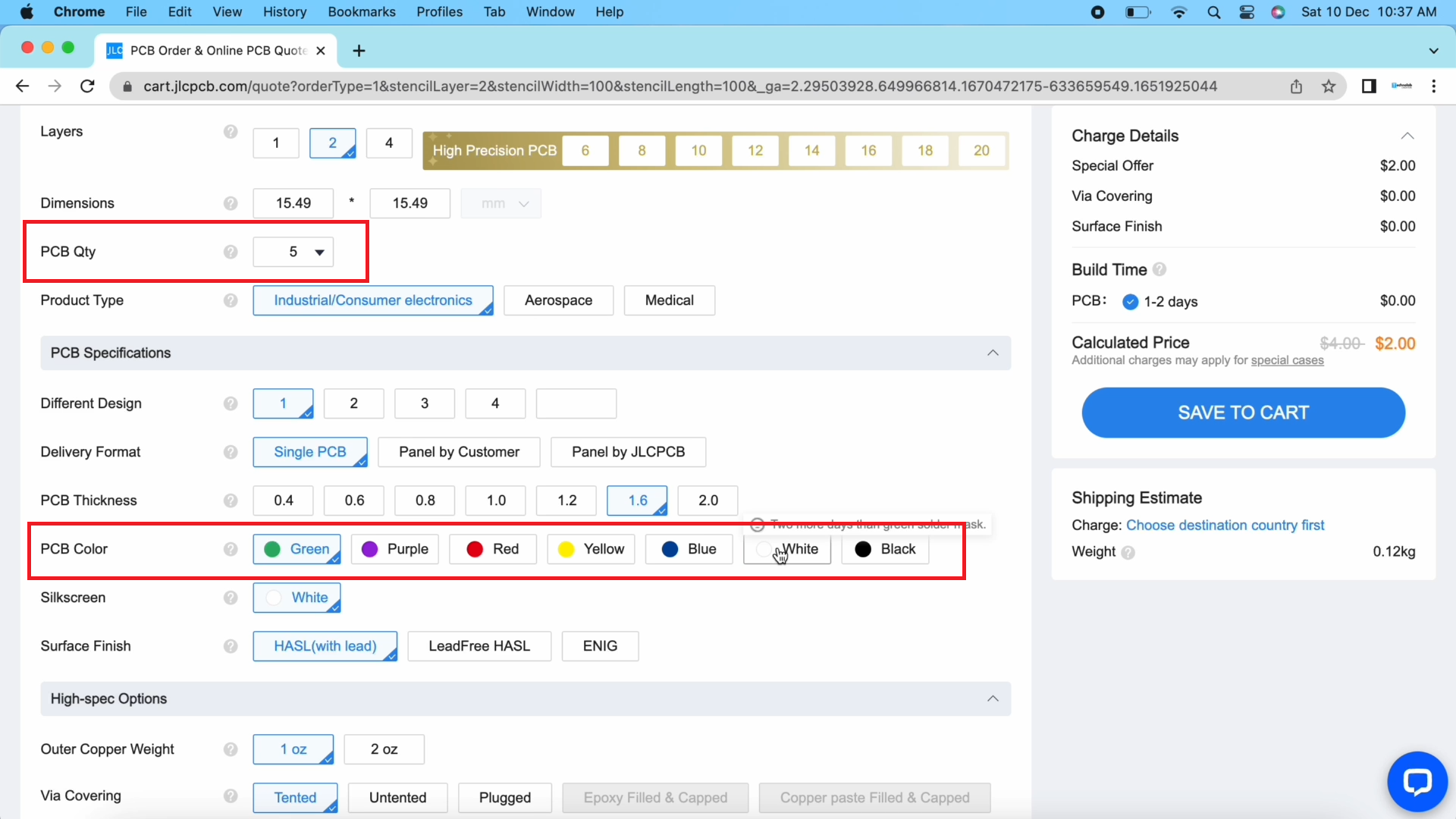Open the macOS Control Center
The width and height of the screenshot is (1456, 819).
coord(1247,12)
